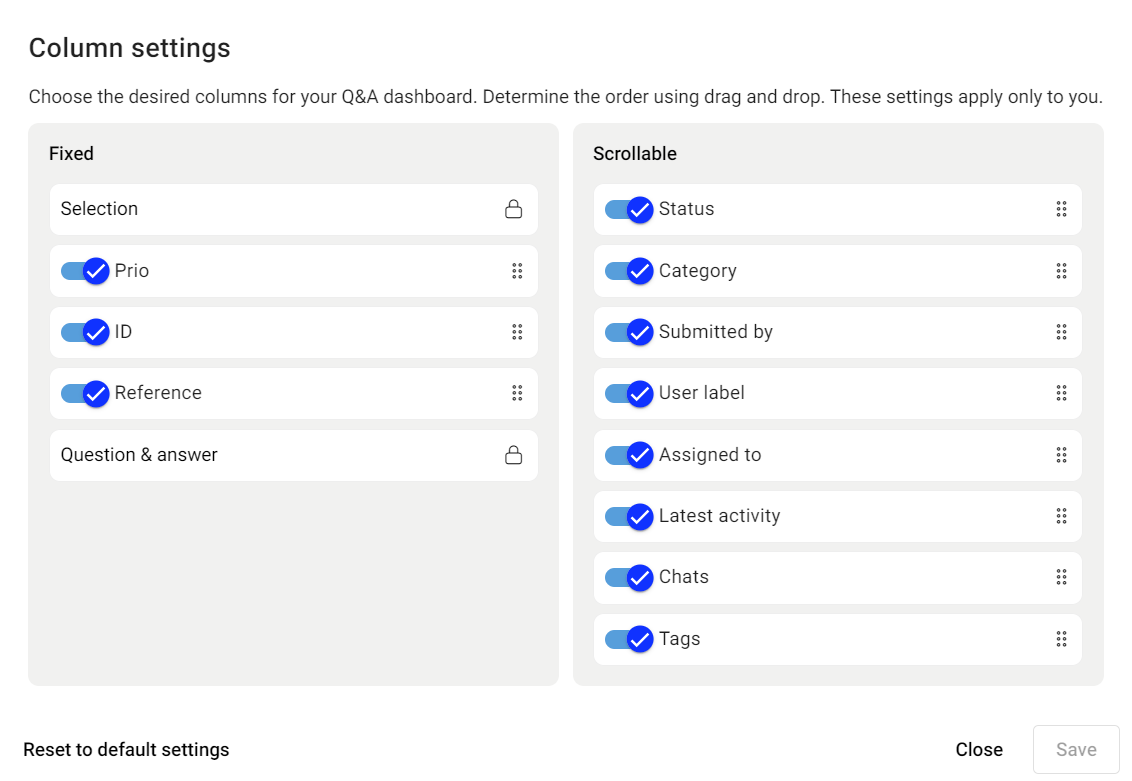Viewport: 1132px width, 781px height.
Task: Toggle off the Reference column
Action: (85, 393)
